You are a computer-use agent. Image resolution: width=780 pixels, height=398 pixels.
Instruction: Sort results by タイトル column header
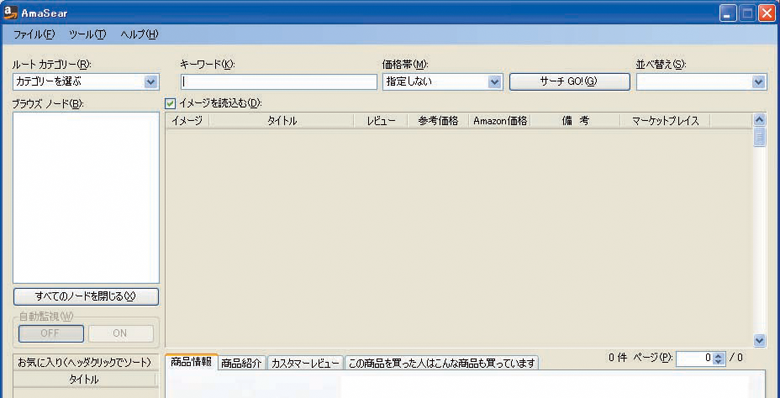[x=281, y=120]
